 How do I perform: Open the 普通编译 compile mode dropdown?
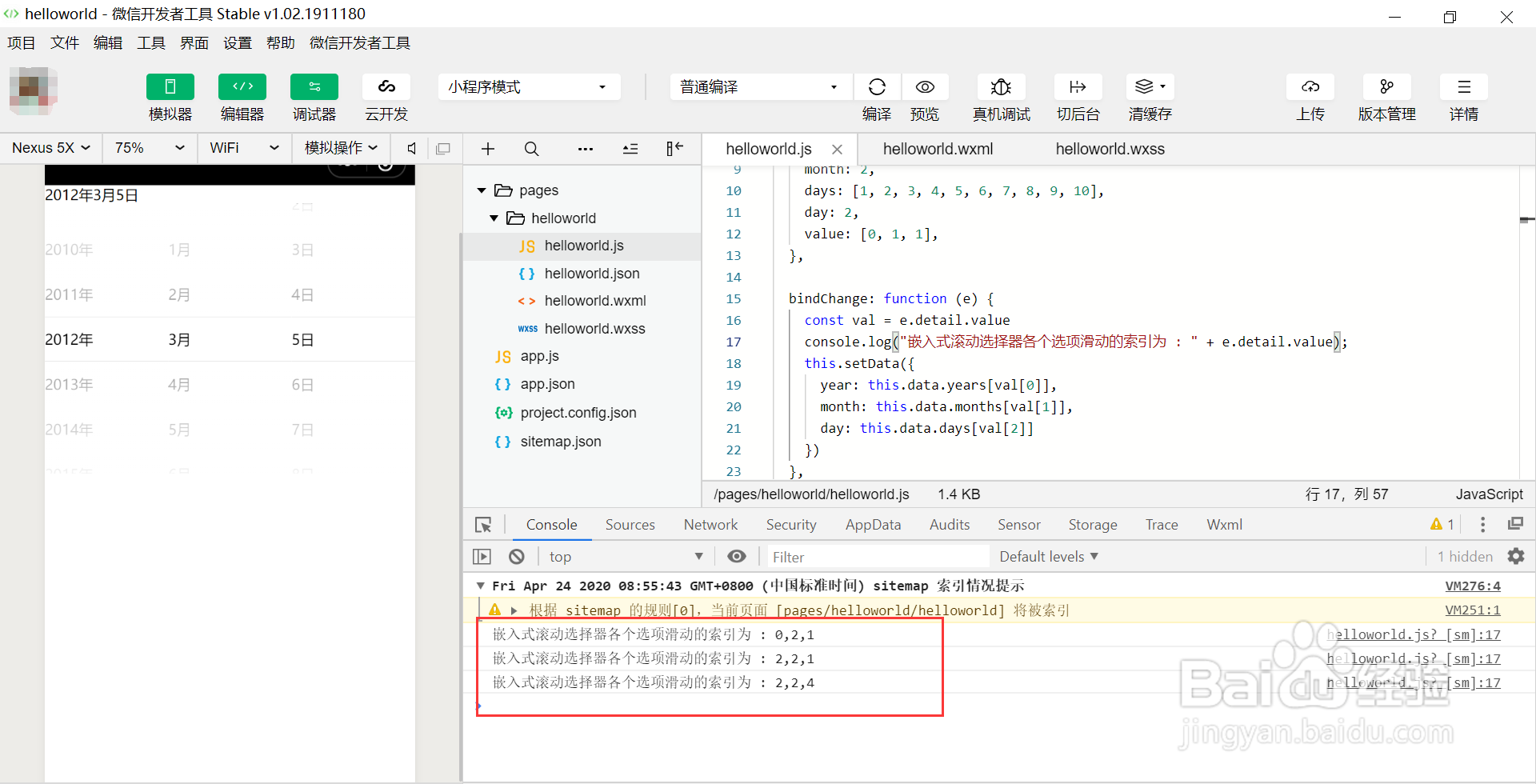(x=761, y=86)
